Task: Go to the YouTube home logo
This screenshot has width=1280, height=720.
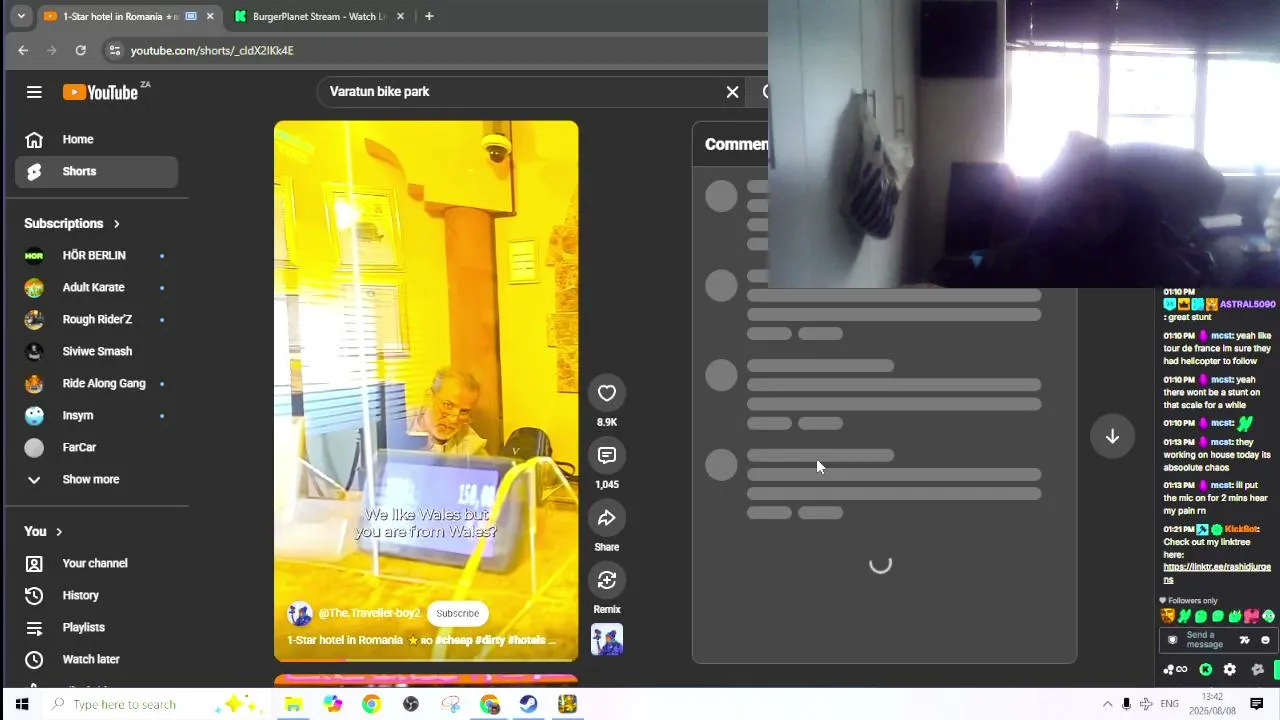Action: pos(100,92)
